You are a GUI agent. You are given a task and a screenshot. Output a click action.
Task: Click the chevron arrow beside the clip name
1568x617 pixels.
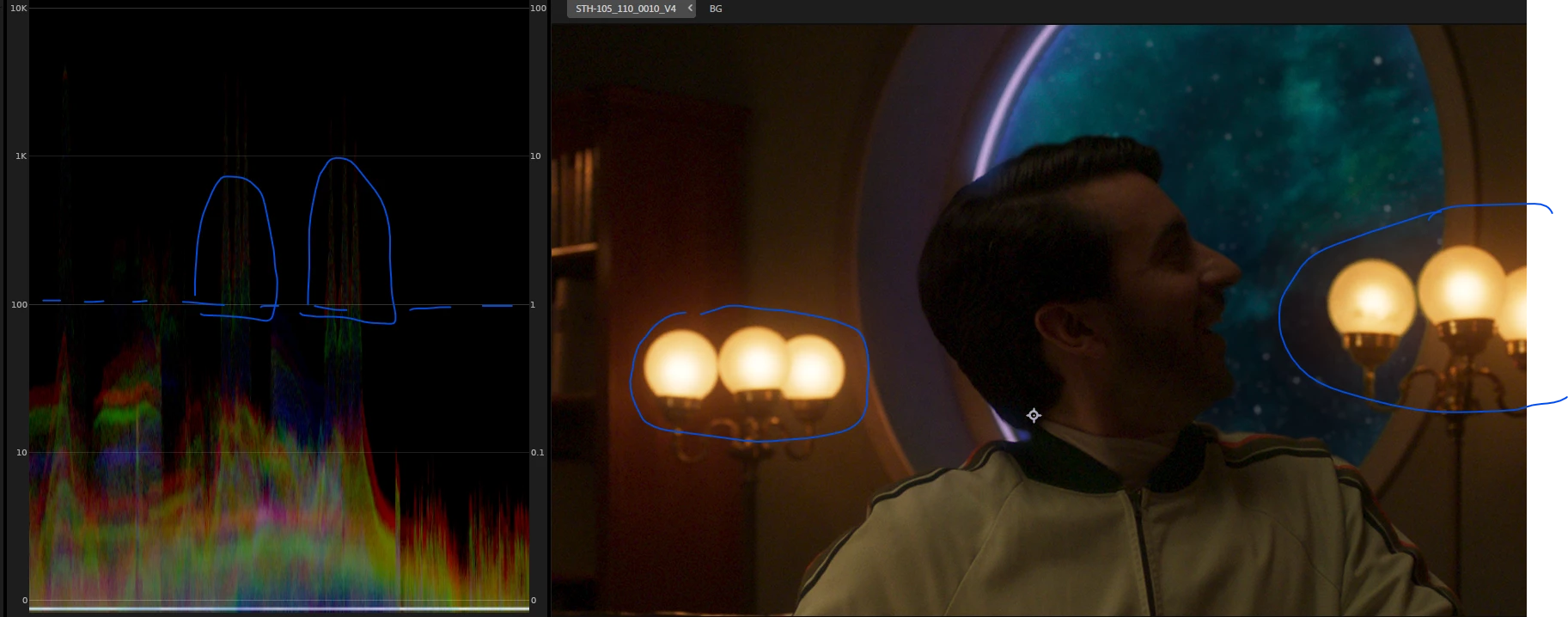coord(690,9)
